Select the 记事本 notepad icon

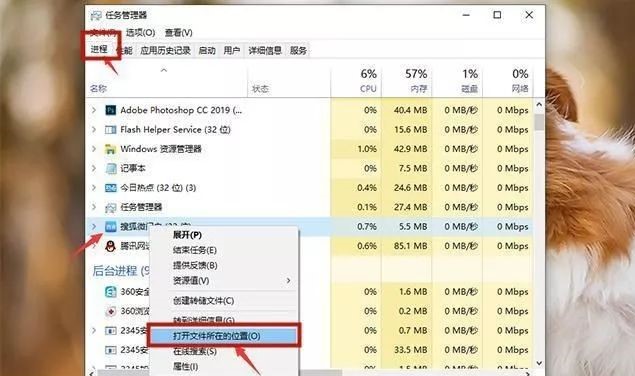click(x=111, y=168)
